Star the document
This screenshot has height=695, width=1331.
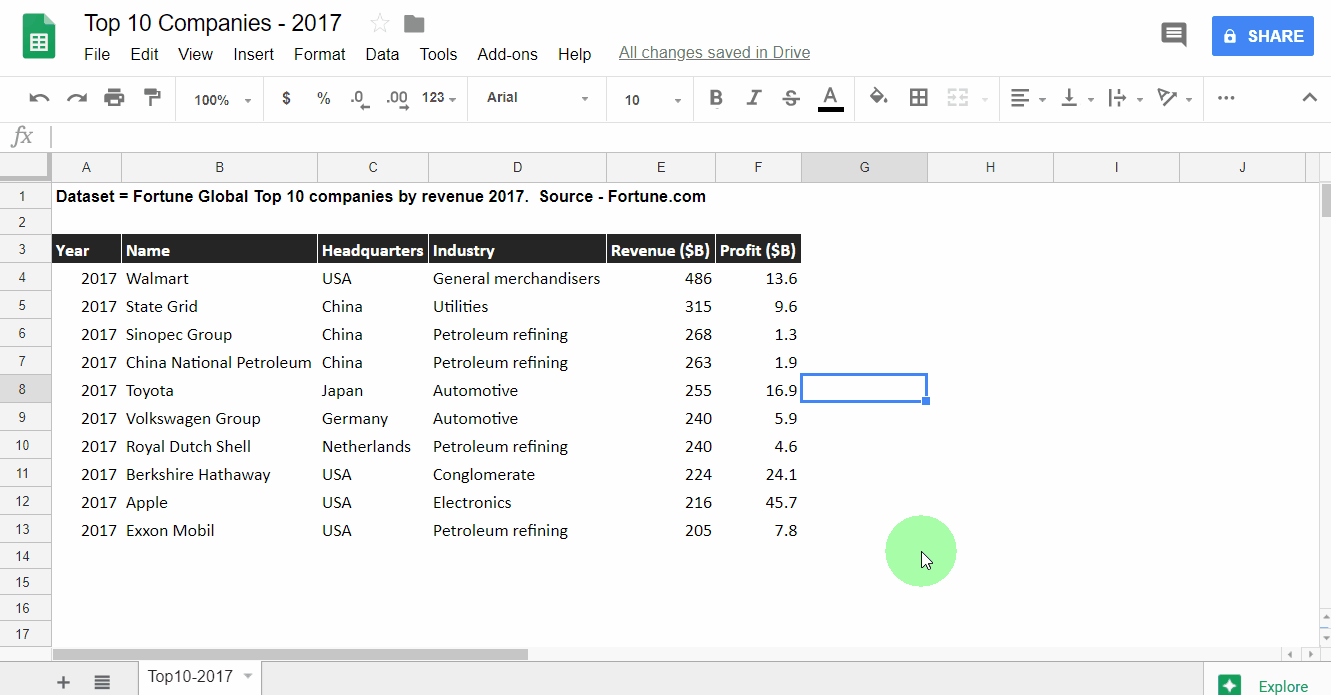coord(380,23)
